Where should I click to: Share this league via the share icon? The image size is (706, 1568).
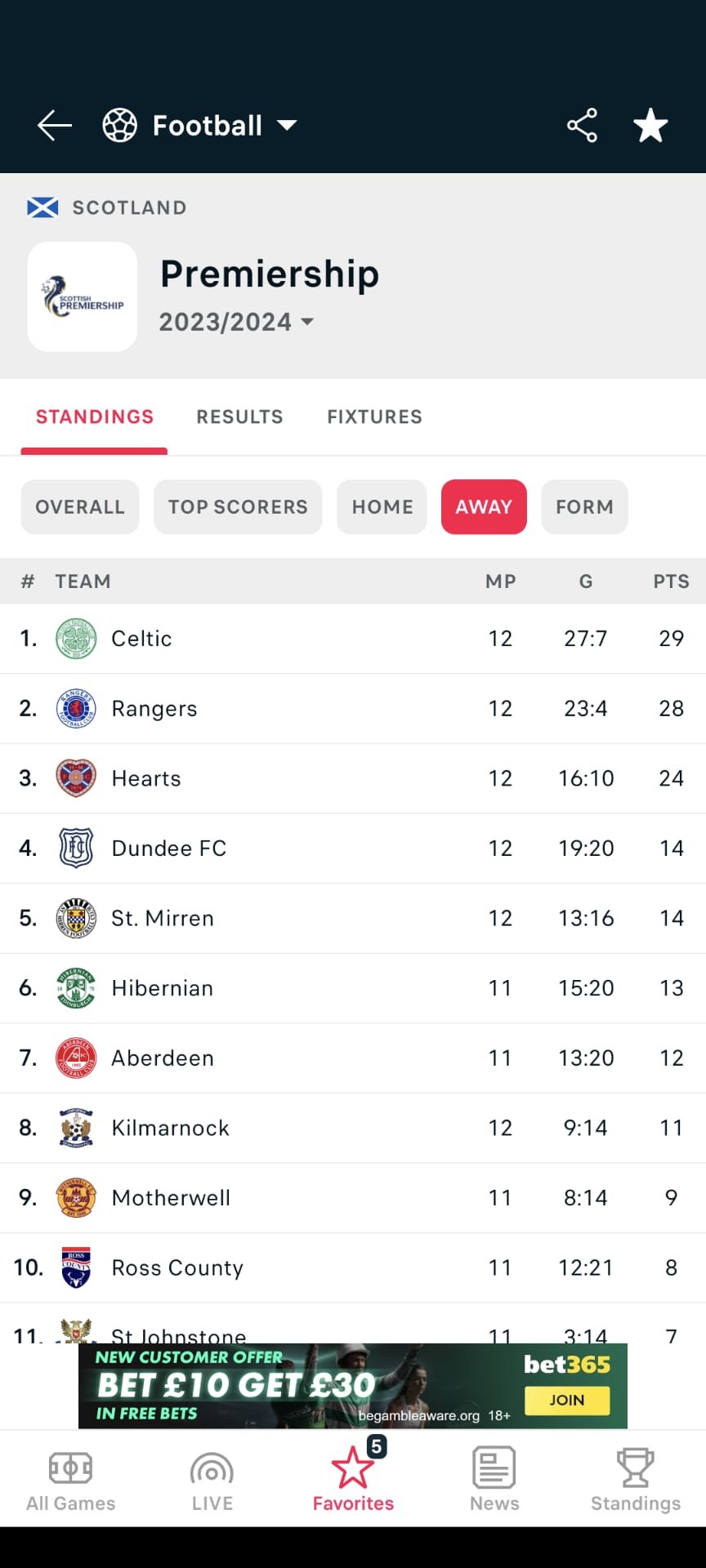(x=581, y=124)
